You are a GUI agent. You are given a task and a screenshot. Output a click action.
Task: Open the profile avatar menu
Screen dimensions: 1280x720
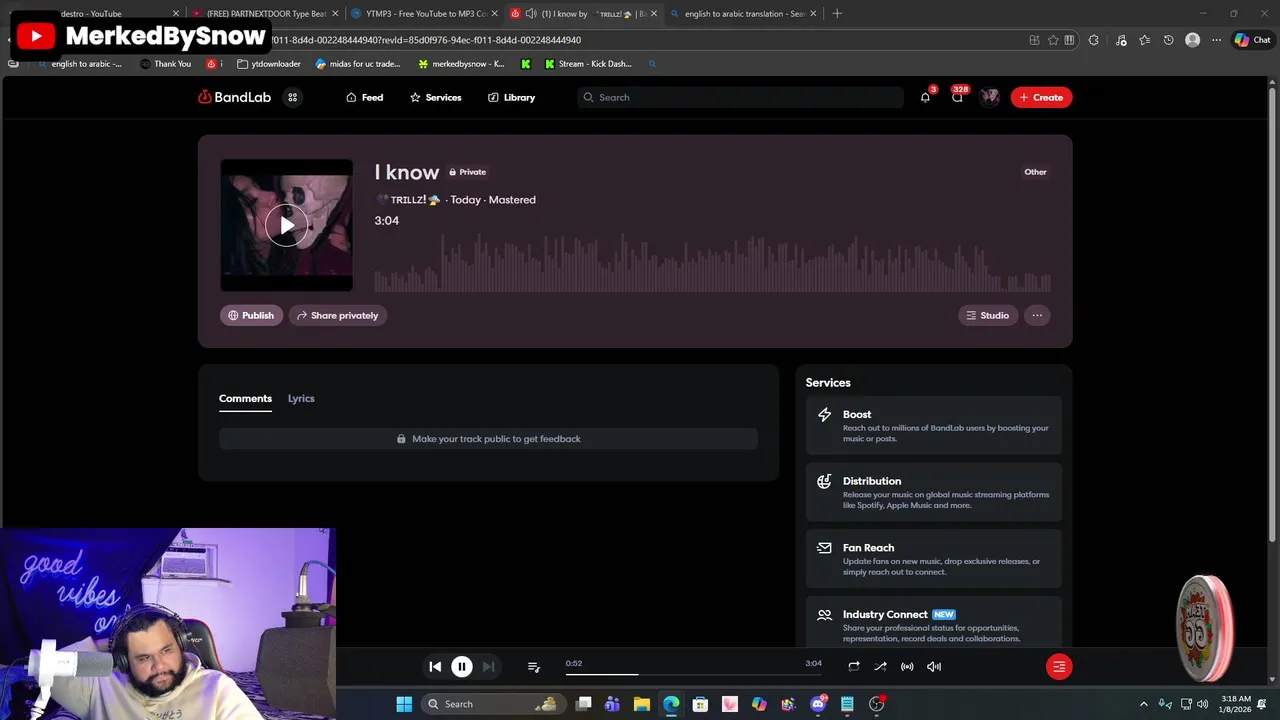(990, 97)
